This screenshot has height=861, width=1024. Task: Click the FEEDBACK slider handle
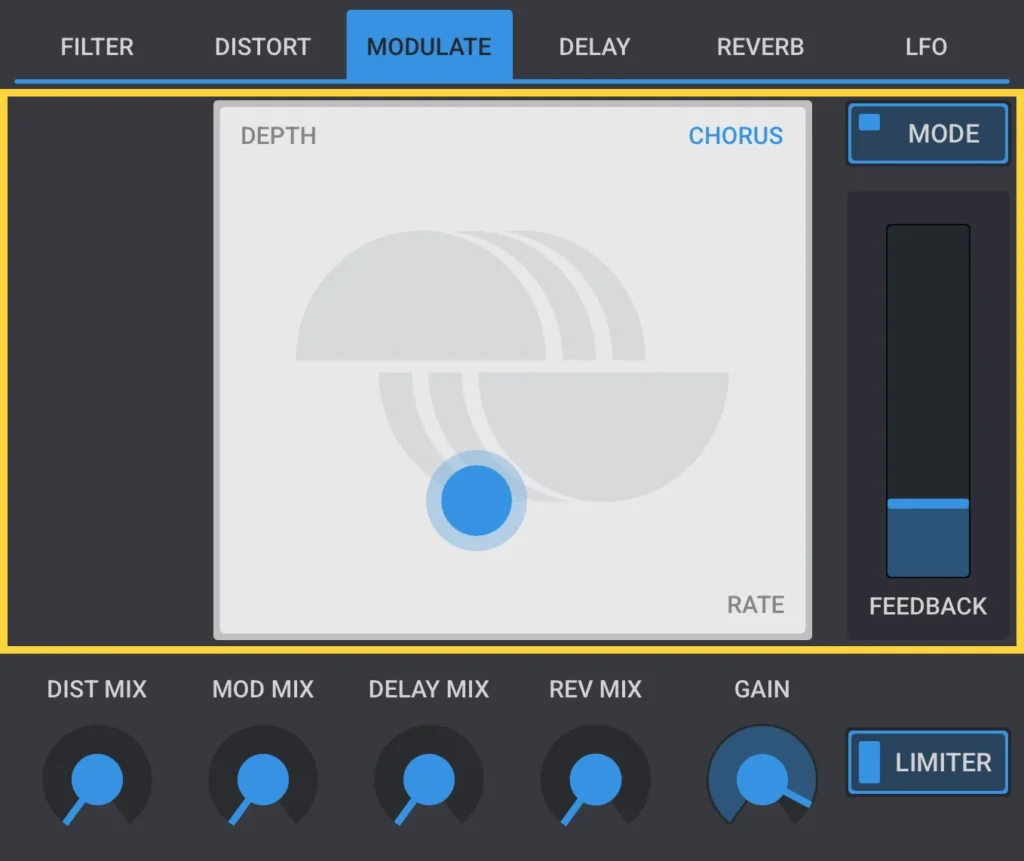tap(927, 504)
